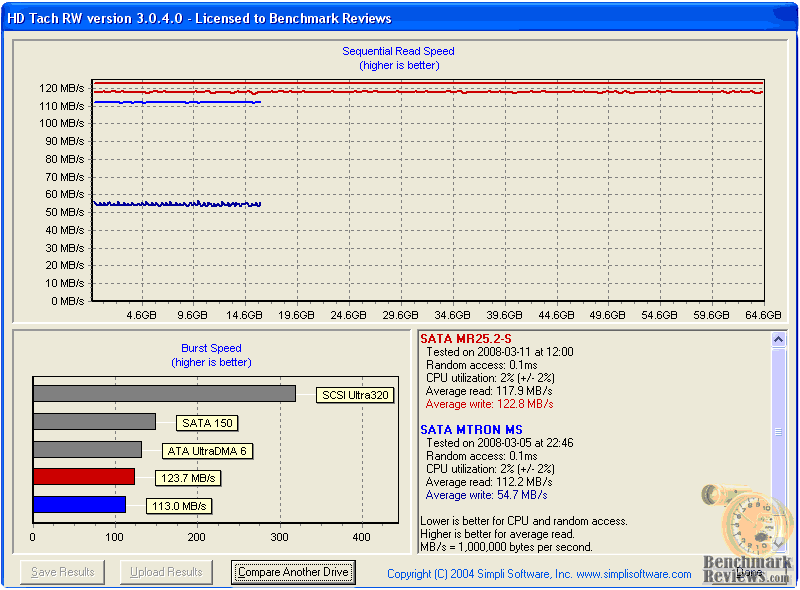The image size is (800, 590).
Task: Click the 60 MB/s axis label
Action: [64, 194]
